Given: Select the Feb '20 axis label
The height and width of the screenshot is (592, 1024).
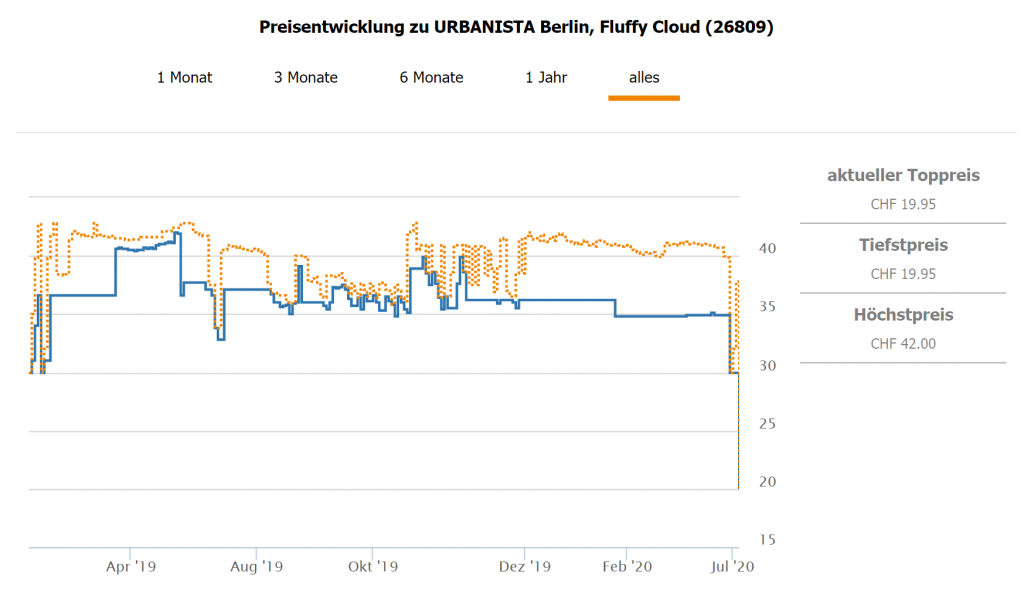Looking at the screenshot, I should pyautogui.click(x=627, y=566).
